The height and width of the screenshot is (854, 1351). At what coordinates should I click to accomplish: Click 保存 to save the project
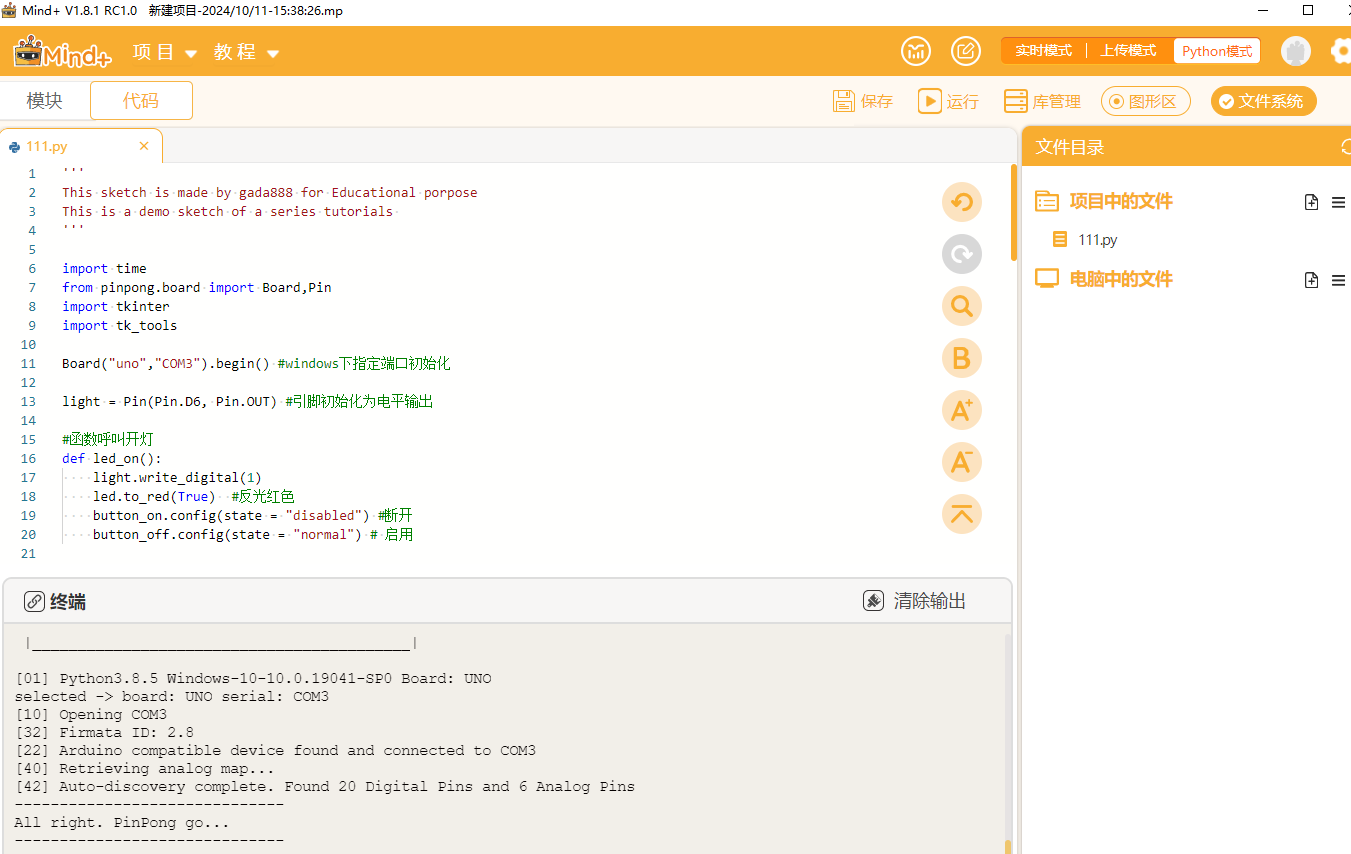point(863,101)
